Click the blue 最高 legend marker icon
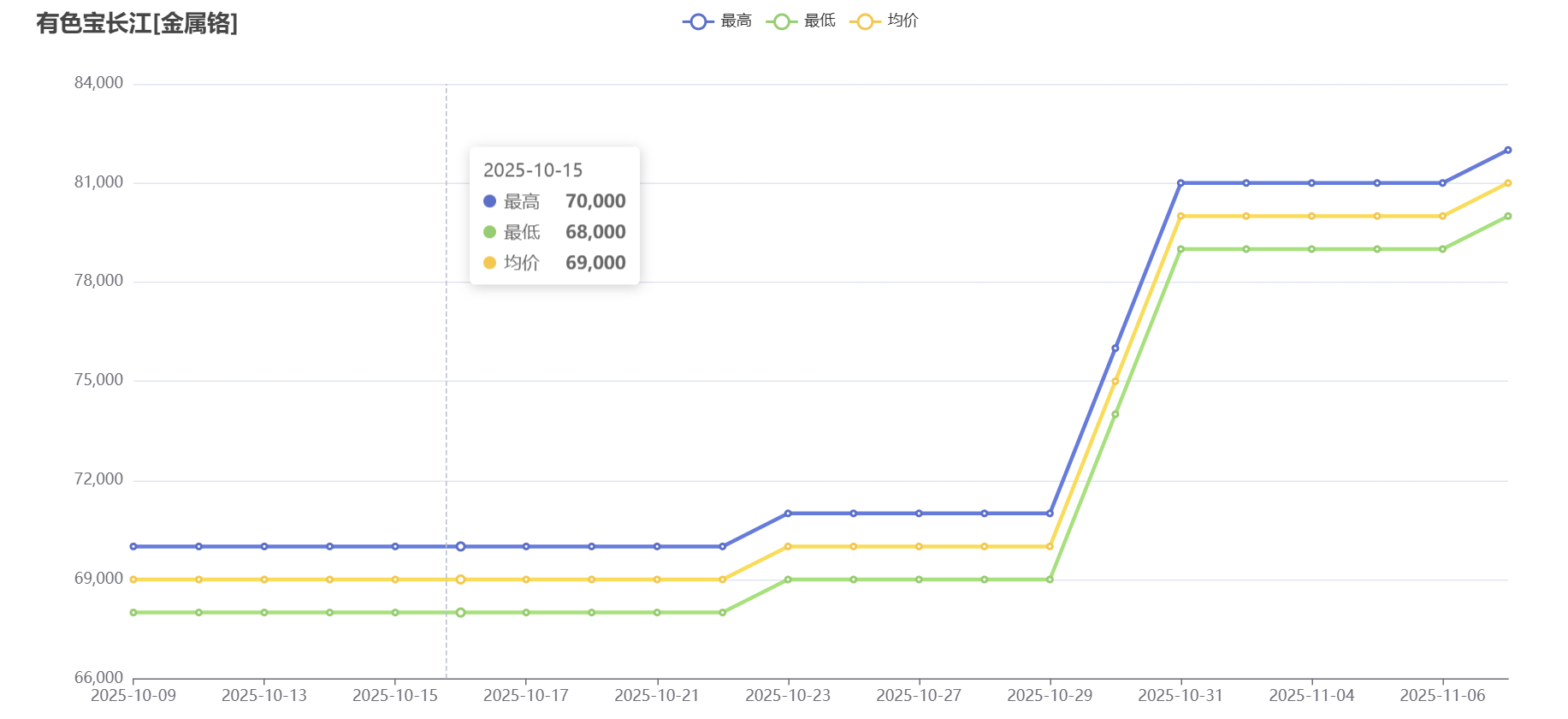The image size is (1568, 719). [x=698, y=21]
